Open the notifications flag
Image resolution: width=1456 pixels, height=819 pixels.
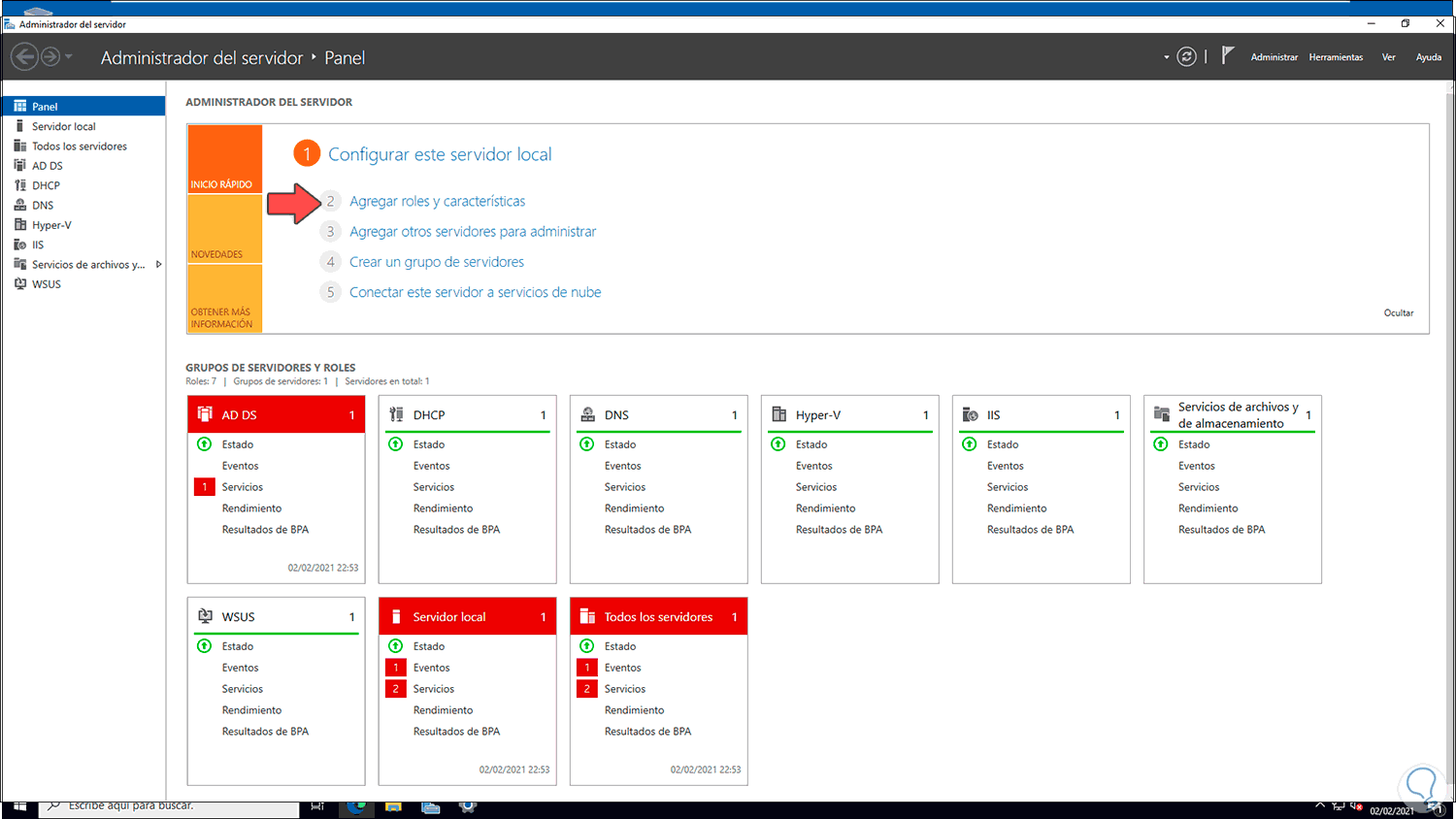point(1228,56)
